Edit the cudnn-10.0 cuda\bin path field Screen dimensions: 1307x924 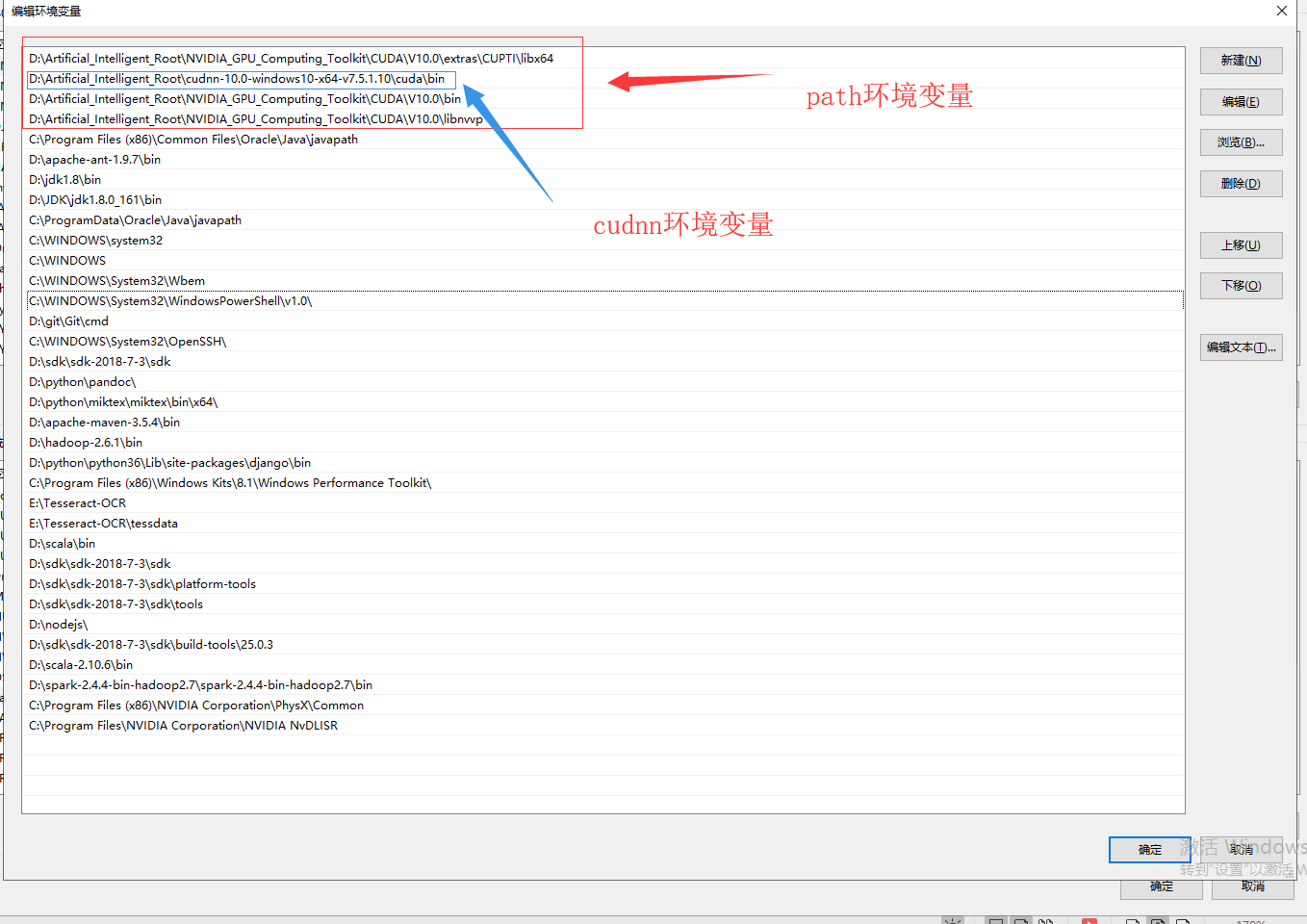(x=241, y=79)
